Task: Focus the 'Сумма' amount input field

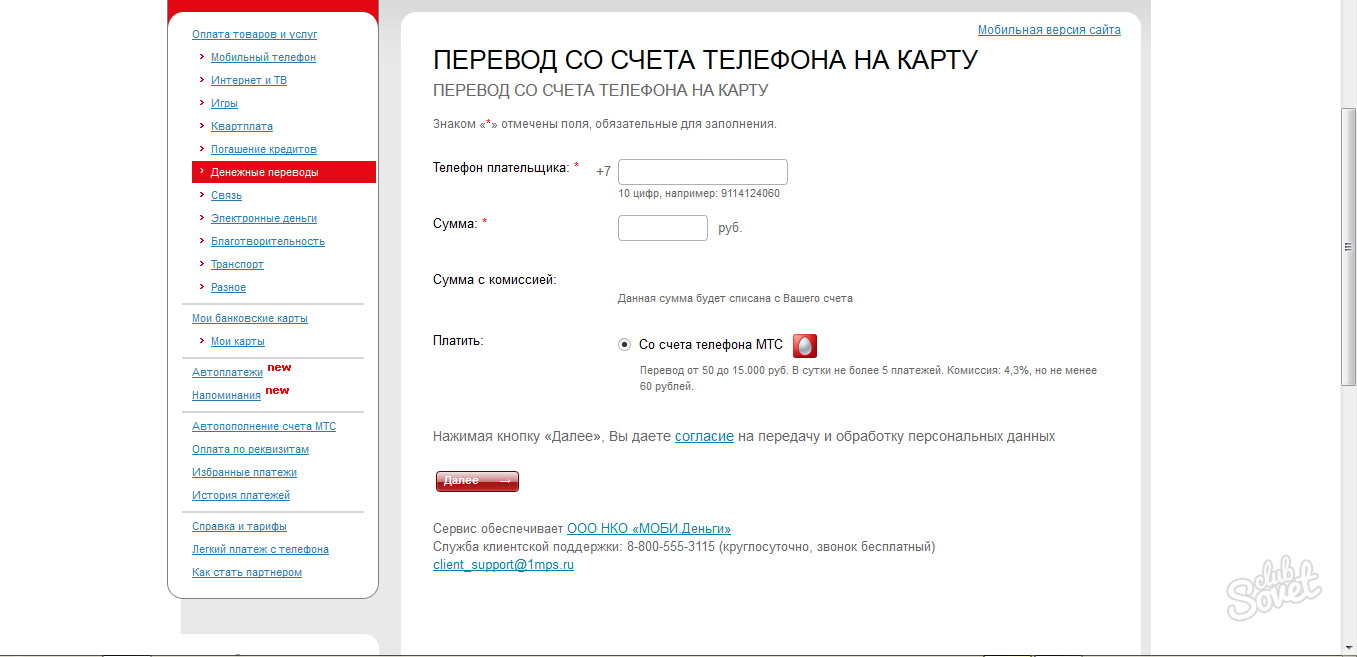Action: click(x=663, y=228)
